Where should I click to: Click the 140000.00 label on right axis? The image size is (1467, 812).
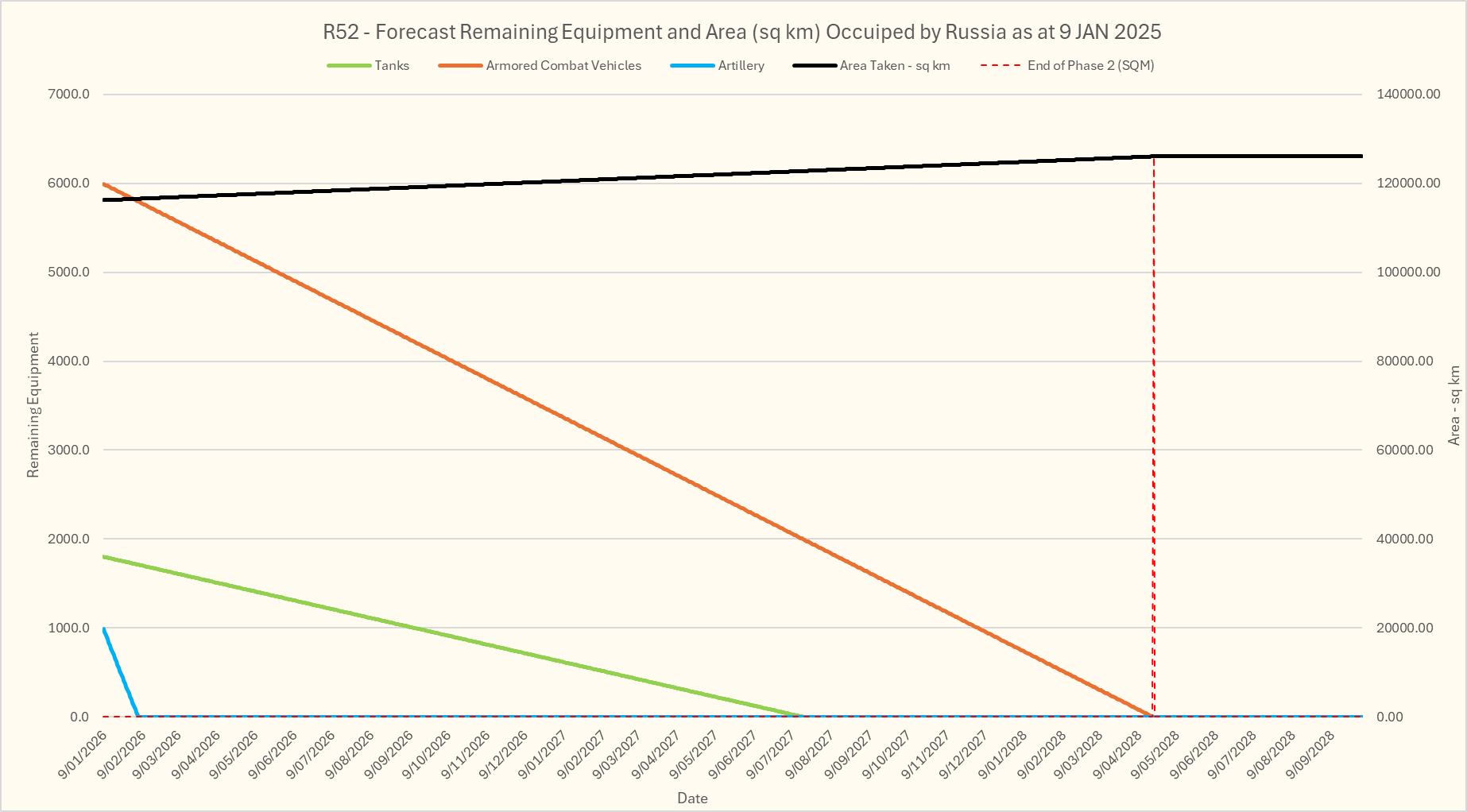click(x=1408, y=95)
